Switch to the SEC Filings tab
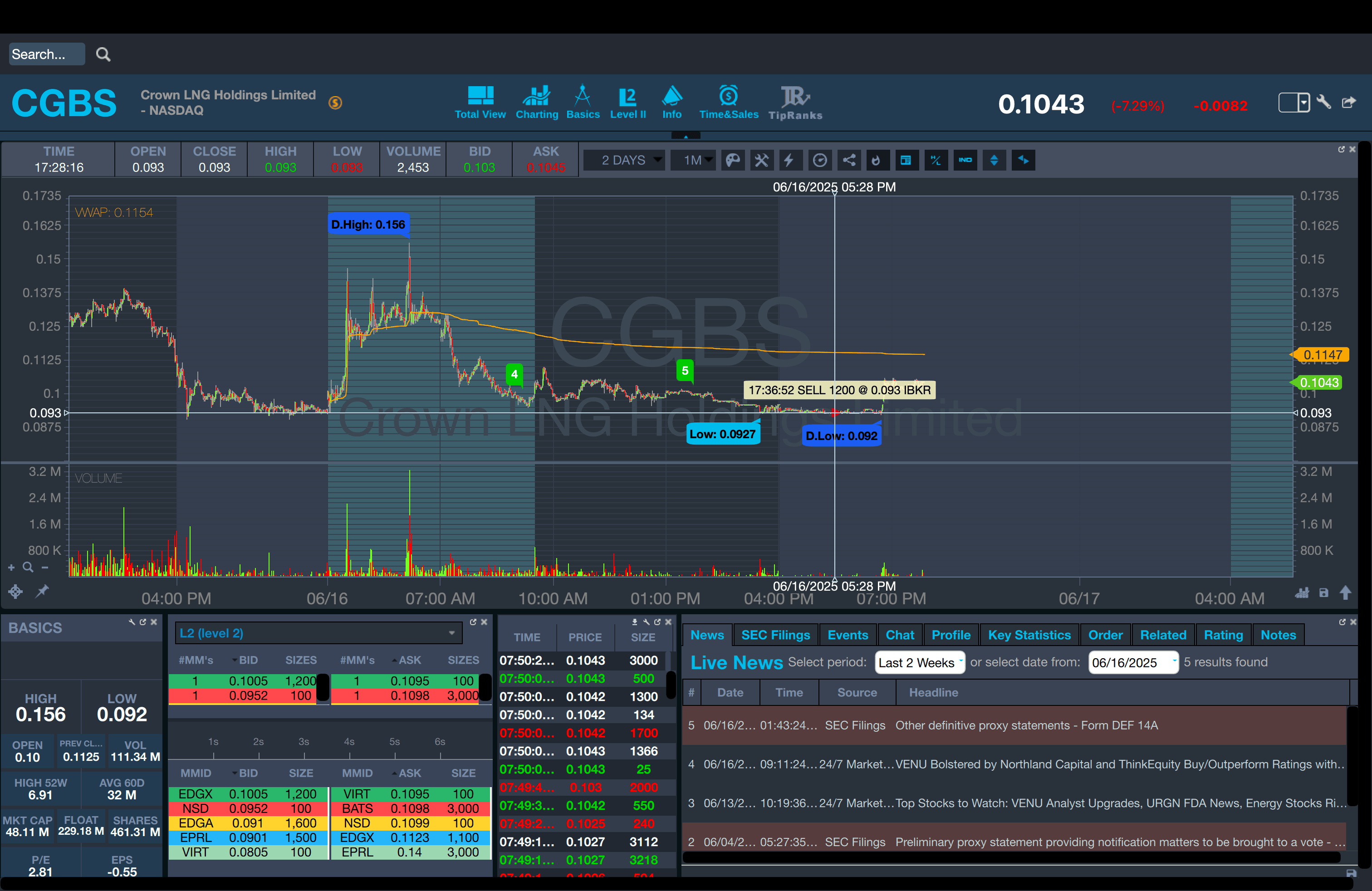This screenshot has height=891, width=1372. (775, 635)
